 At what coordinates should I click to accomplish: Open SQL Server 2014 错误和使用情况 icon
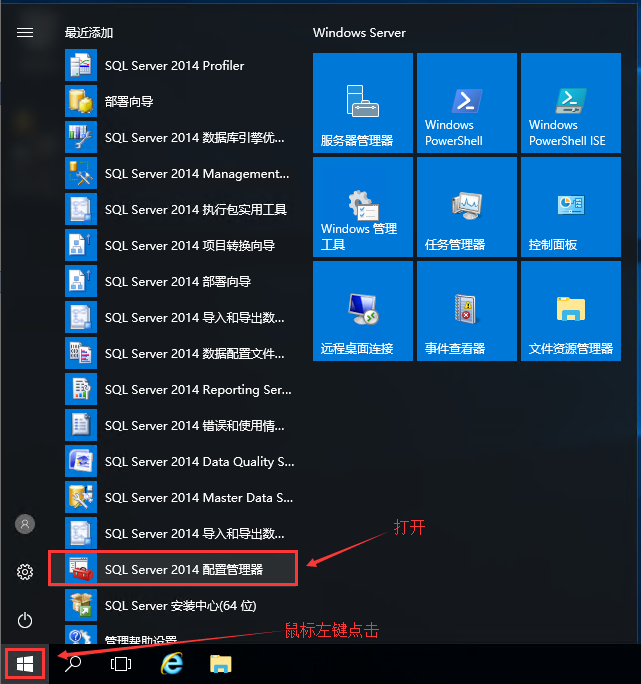click(81, 425)
